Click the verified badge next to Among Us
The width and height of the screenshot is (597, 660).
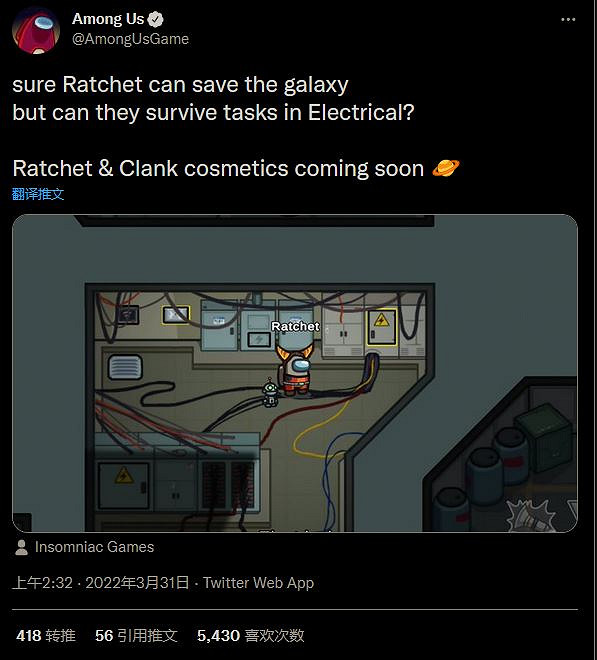(x=156, y=19)
